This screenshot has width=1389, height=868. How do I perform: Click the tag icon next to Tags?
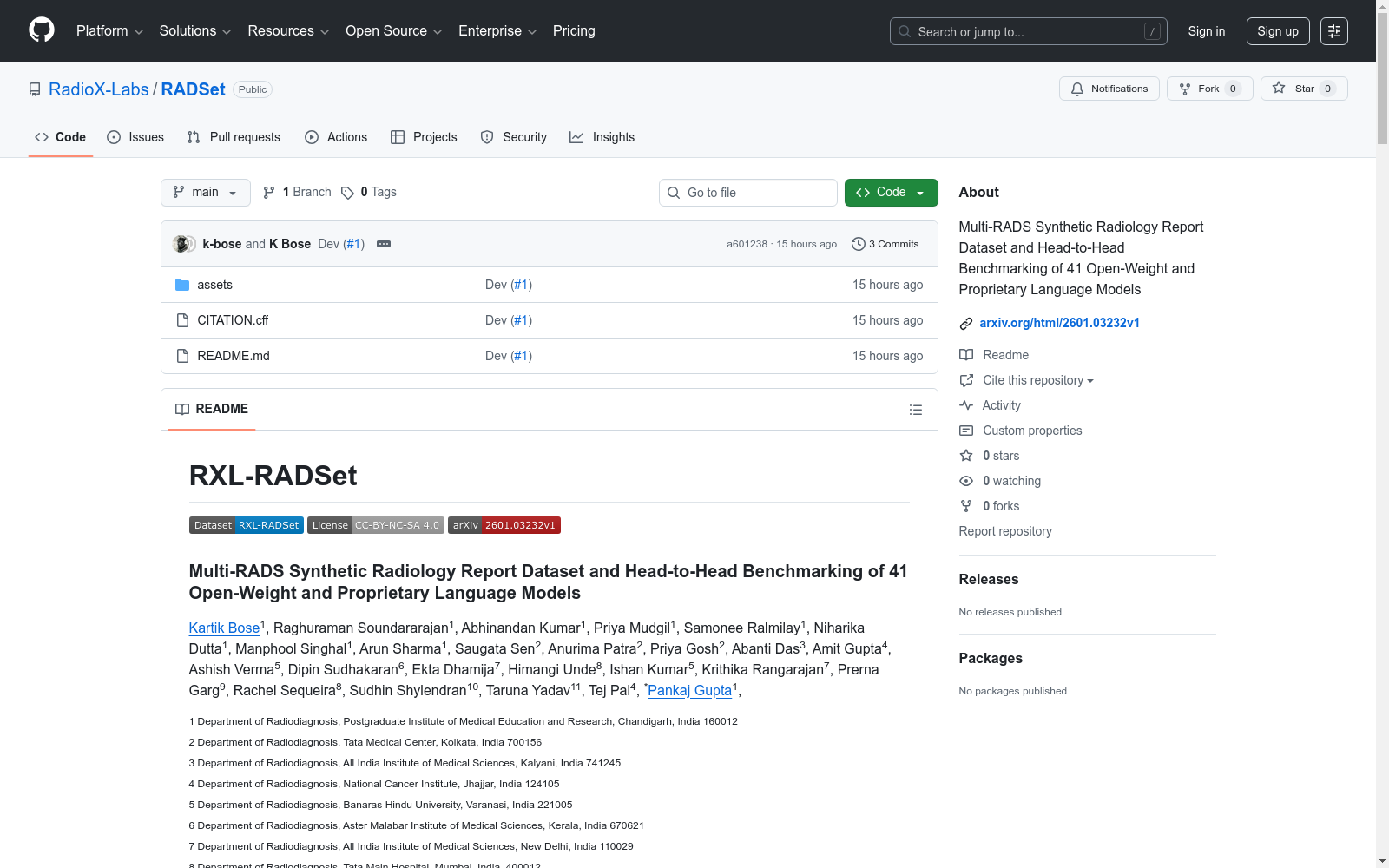tap(347, 193)
